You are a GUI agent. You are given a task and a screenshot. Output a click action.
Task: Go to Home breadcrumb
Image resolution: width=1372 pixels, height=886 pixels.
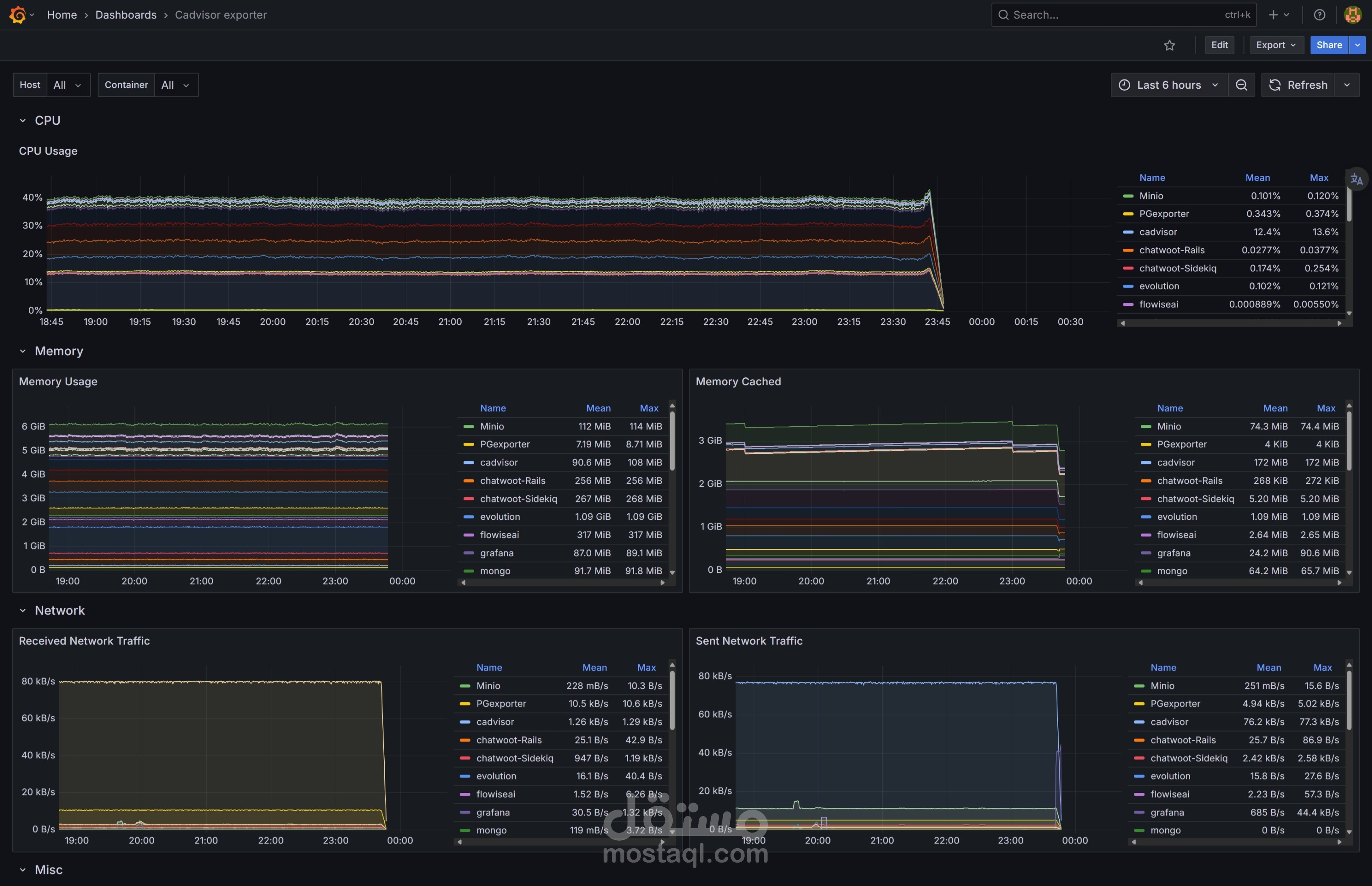coord(62,15)
